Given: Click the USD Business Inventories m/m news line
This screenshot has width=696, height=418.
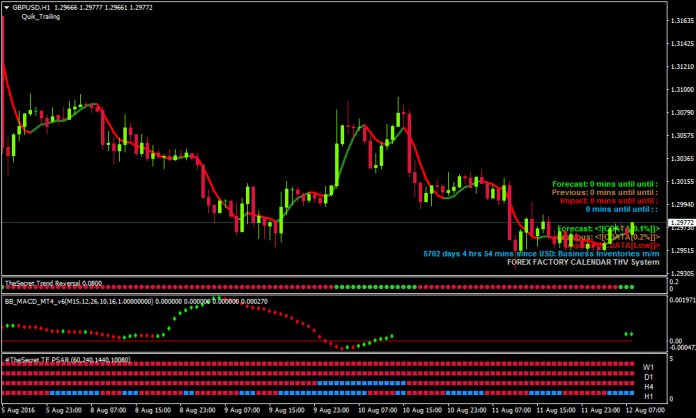Looking at the screenshot, I should click(542, 254).
